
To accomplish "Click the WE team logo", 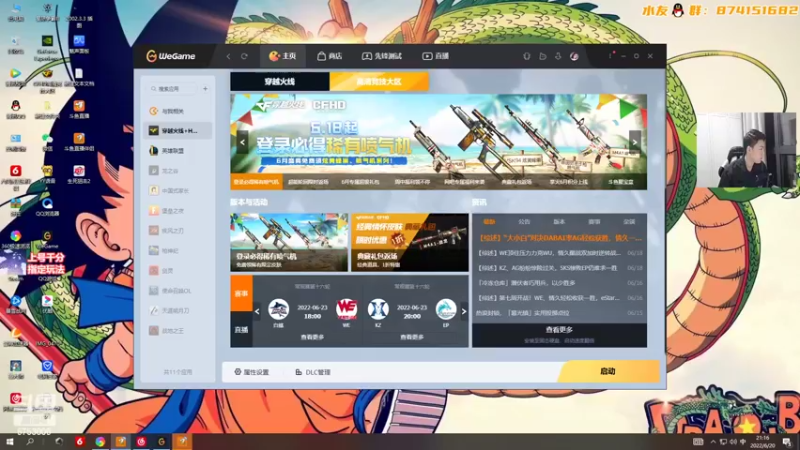I will (x=346, y=309).
